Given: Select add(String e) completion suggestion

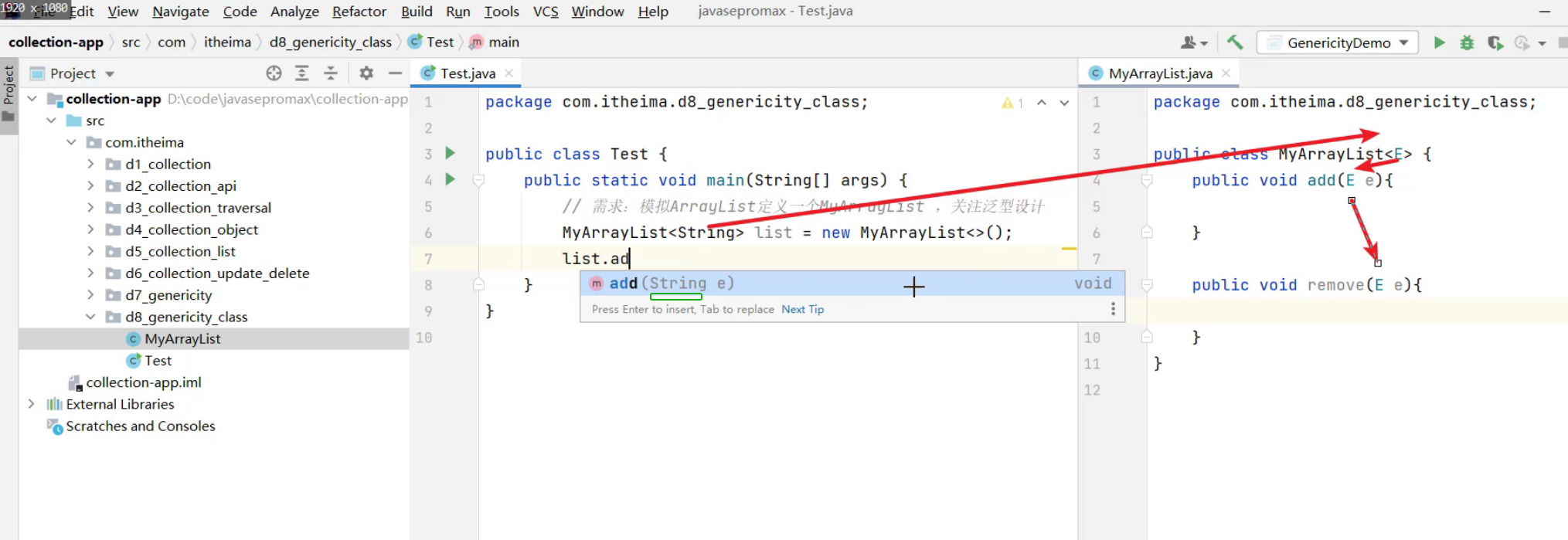Looking at the screenshot, I should point(852,284).
